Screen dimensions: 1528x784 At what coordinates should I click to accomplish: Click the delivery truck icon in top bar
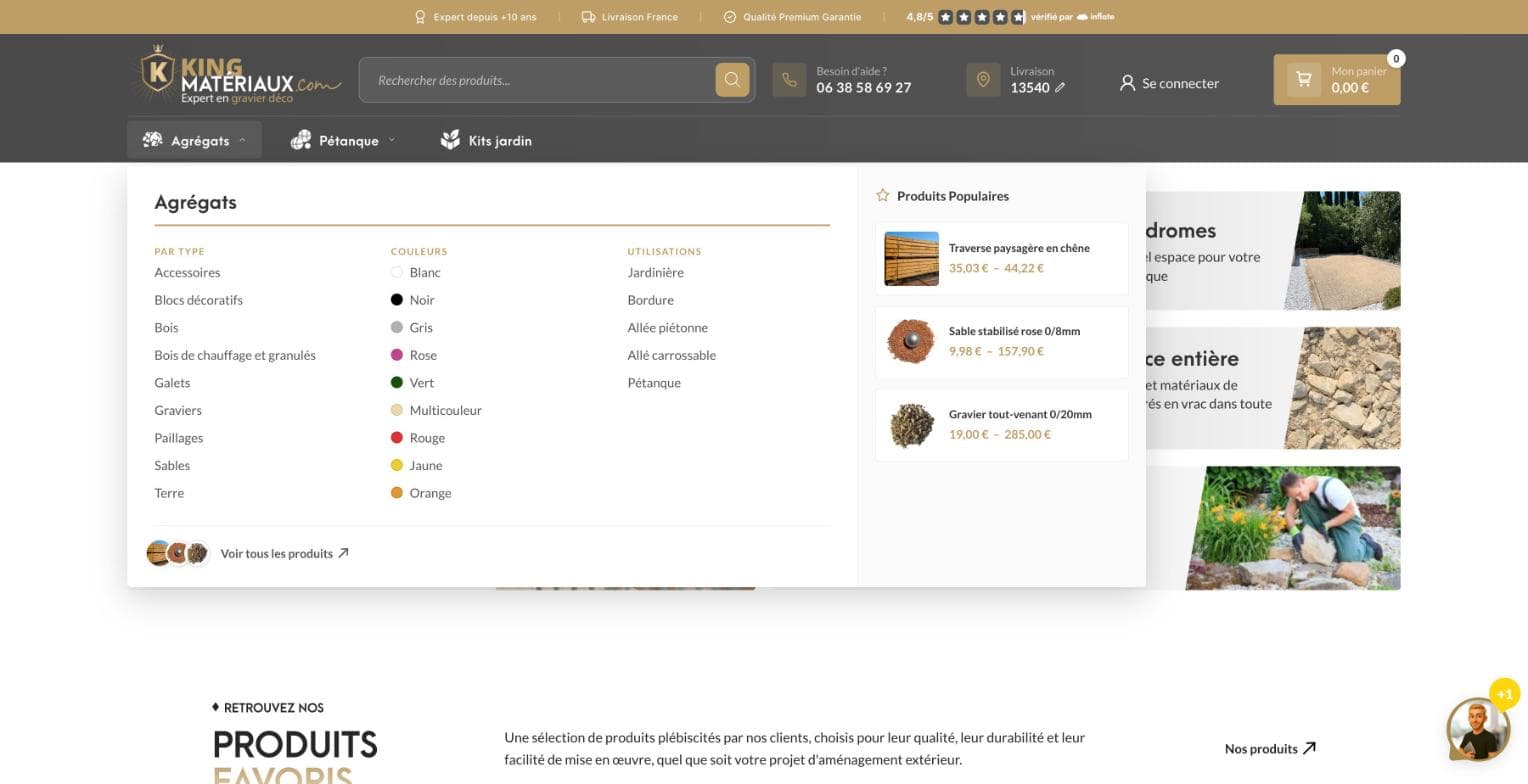click(x=588, y=17)
